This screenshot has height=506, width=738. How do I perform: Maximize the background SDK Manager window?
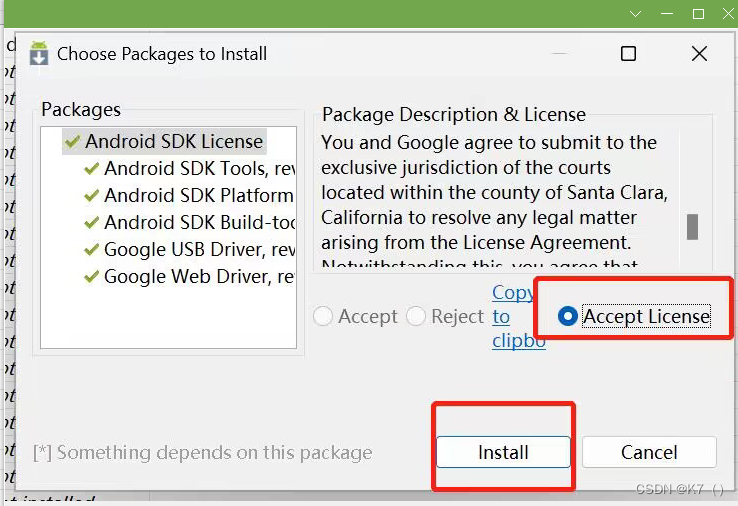pos(698,14)
